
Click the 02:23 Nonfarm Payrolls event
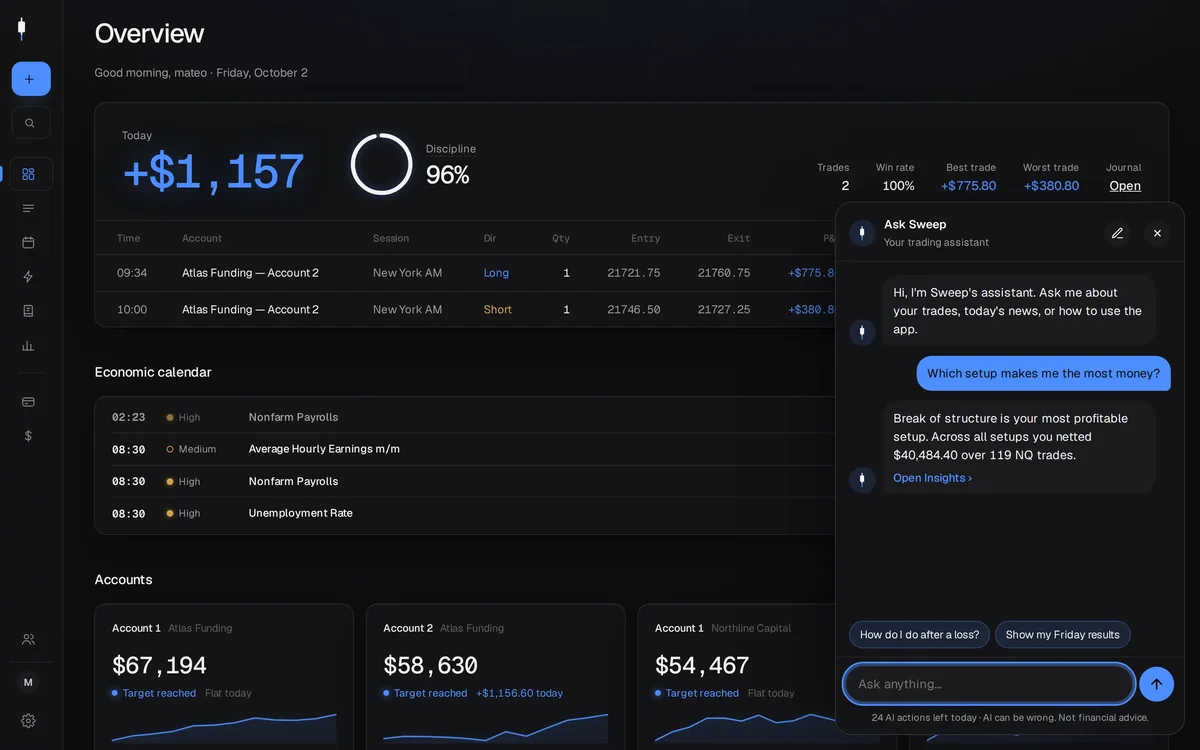[x=465, y=417]
